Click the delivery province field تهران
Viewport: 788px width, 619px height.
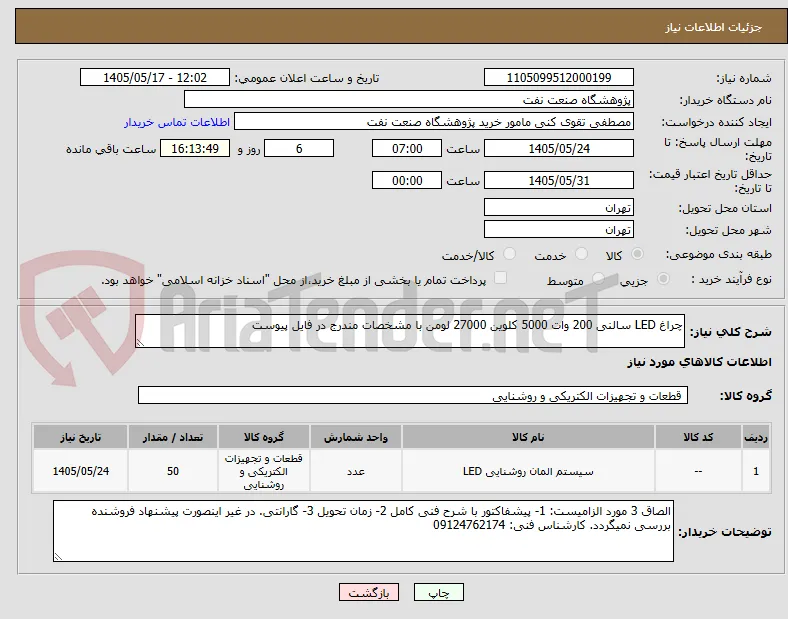point(559,208)
